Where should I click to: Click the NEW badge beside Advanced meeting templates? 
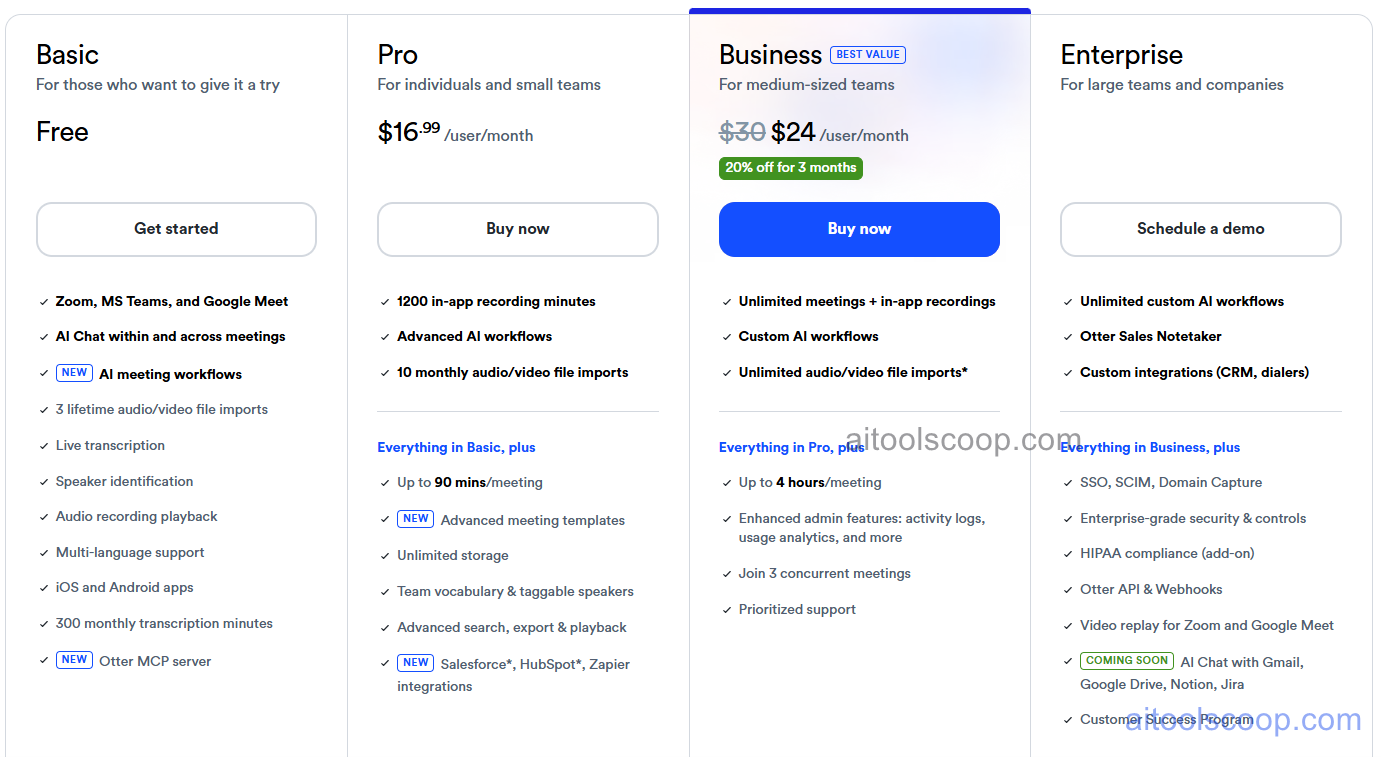point(415,519)
